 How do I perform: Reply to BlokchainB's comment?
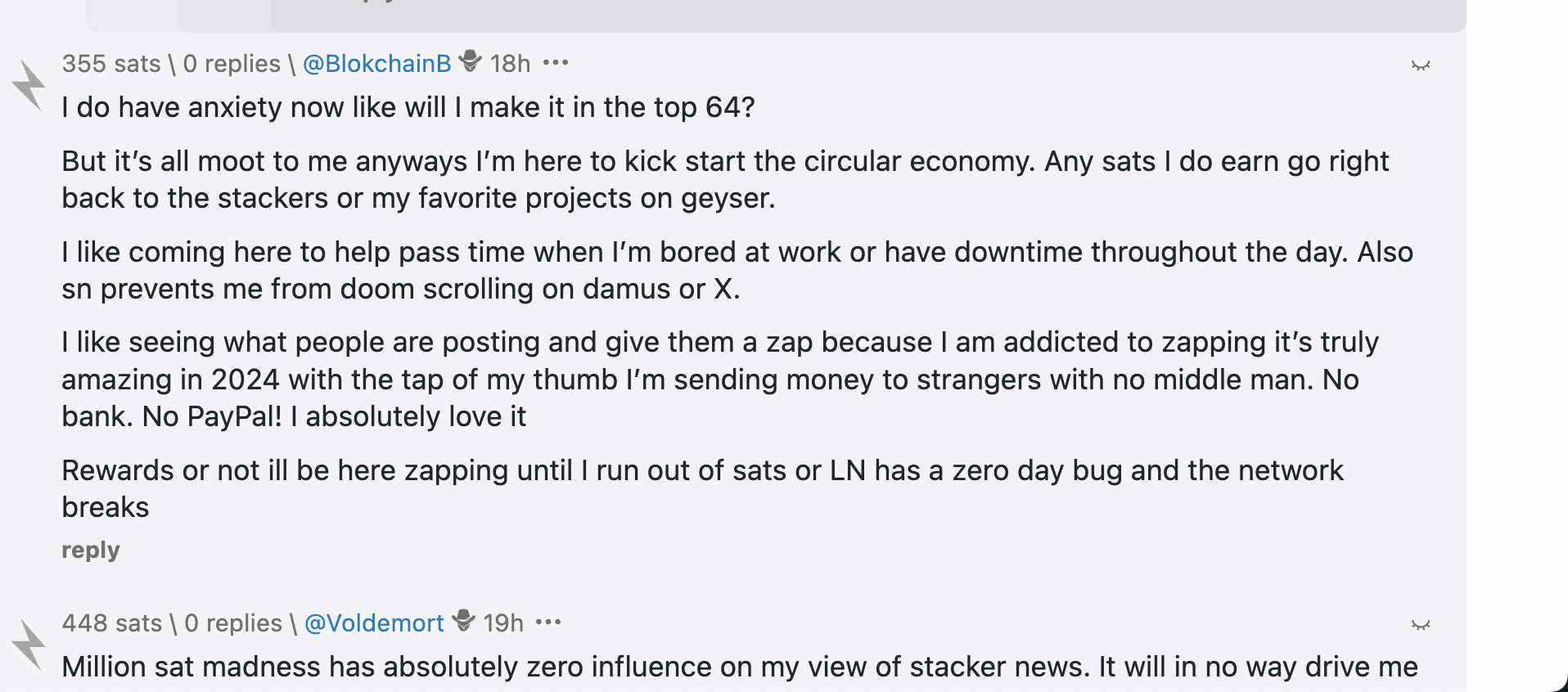[x=91, y=550]
